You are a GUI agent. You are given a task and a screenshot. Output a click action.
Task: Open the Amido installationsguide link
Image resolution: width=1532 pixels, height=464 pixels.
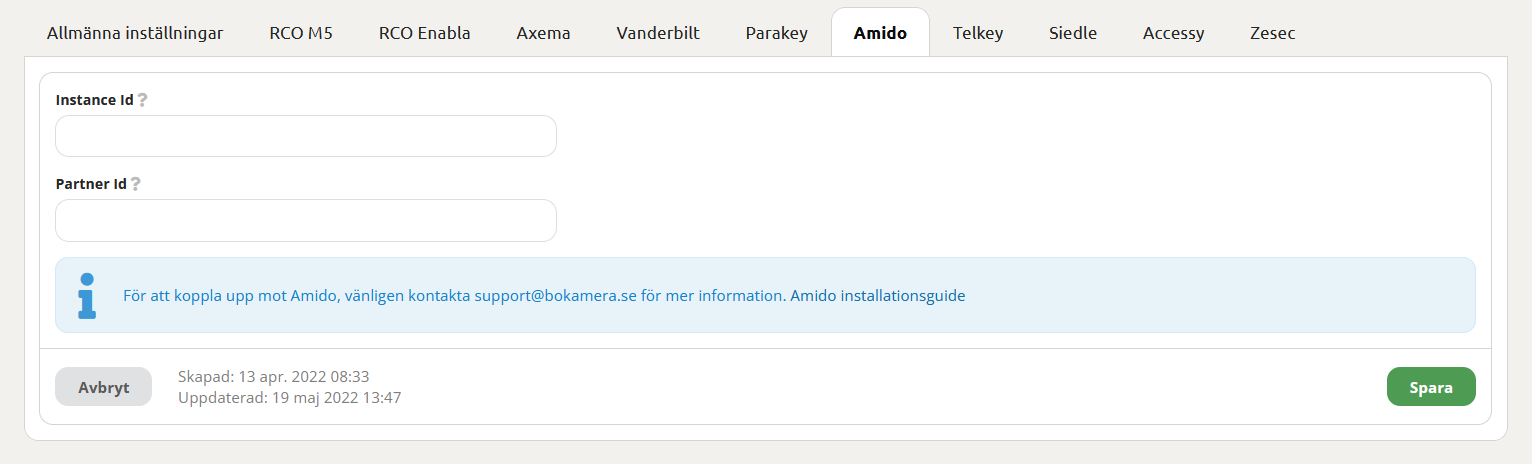877,296
